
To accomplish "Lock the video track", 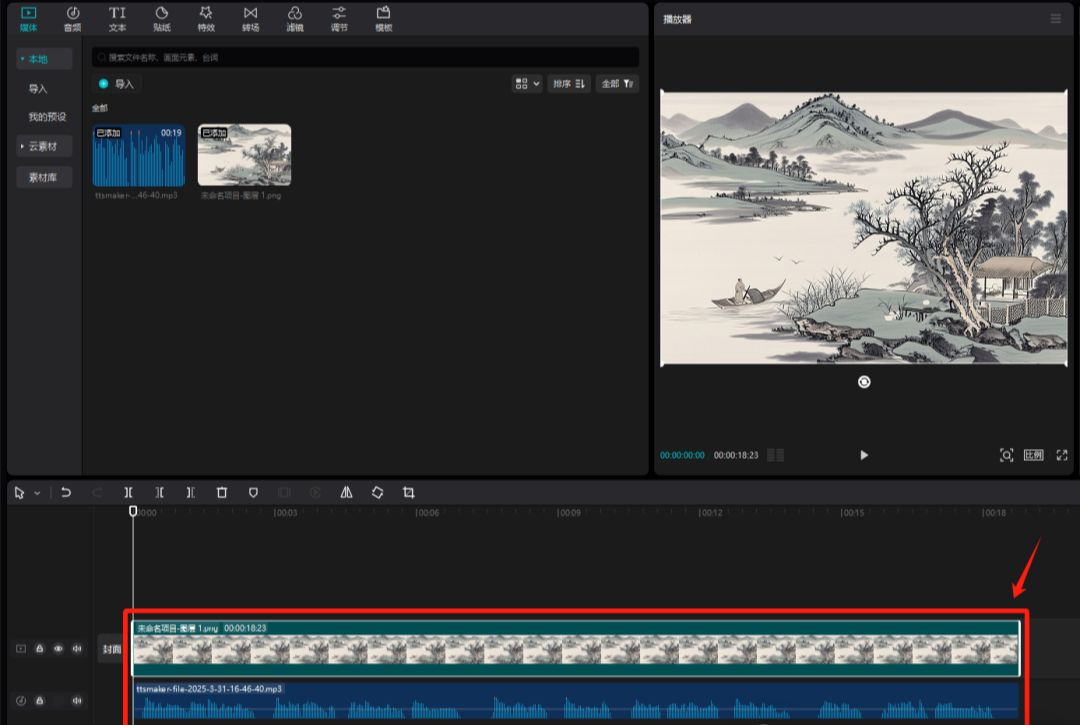I will point(40,649).
